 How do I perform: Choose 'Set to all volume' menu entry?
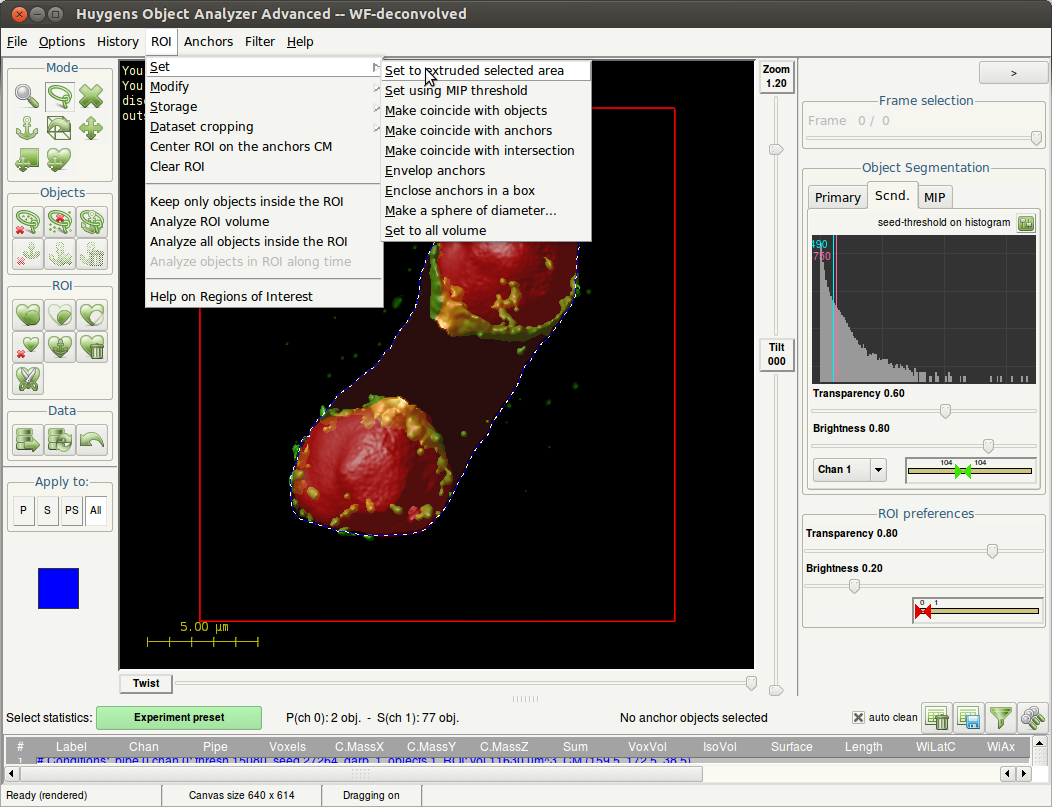click(435, 231)
